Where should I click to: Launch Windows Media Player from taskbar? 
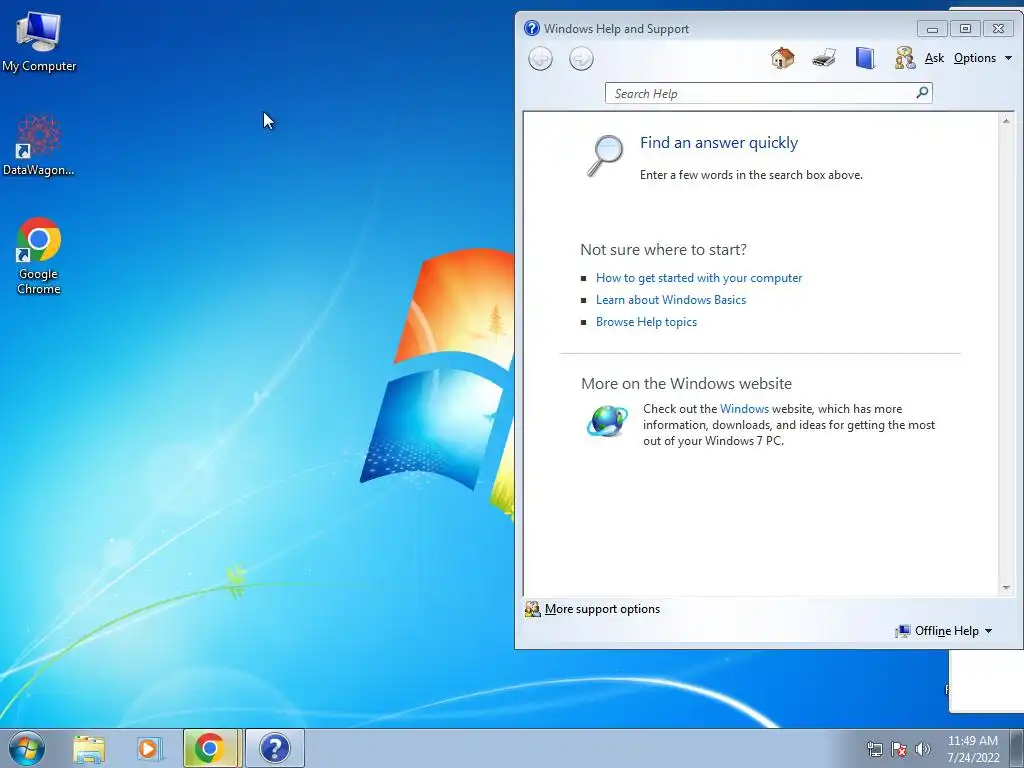149,748
